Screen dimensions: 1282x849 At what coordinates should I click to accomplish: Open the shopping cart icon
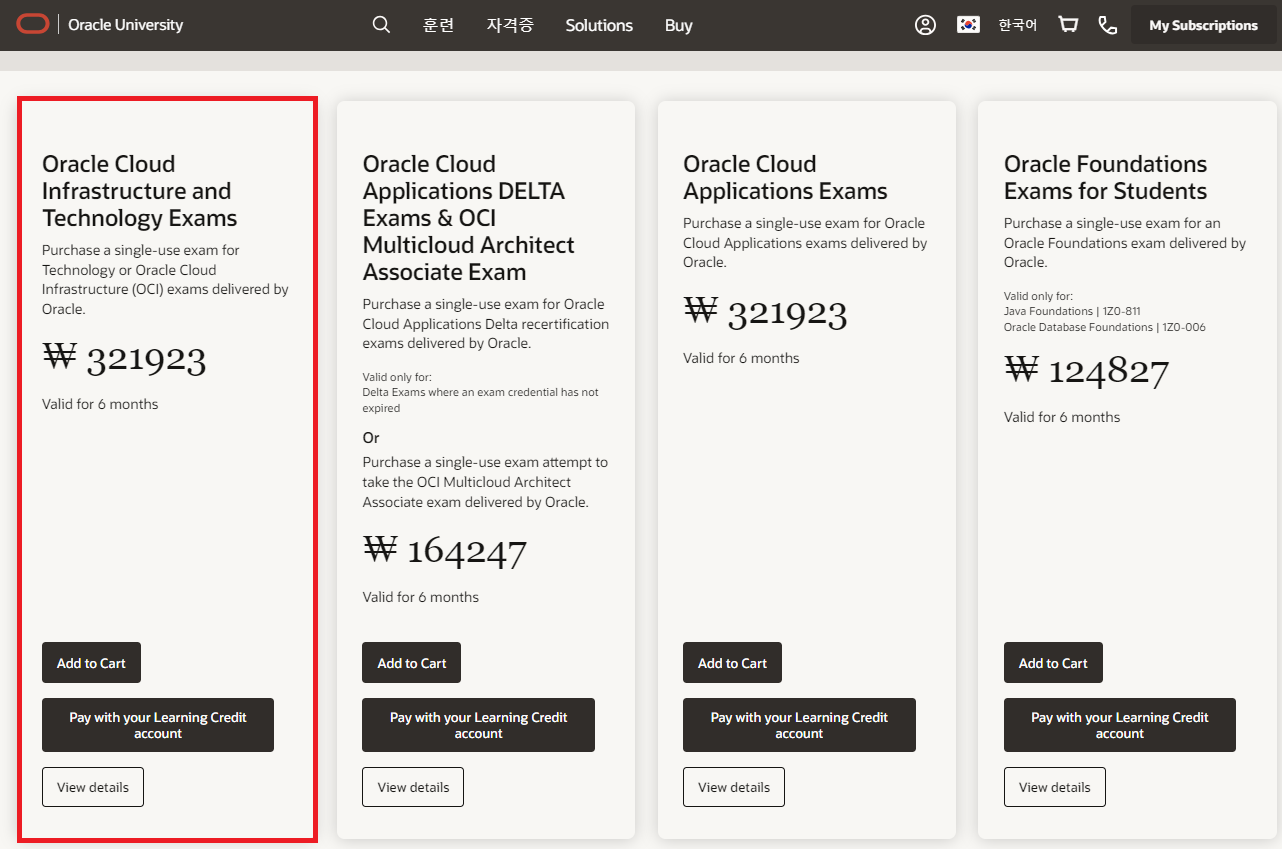[1068, 25]
